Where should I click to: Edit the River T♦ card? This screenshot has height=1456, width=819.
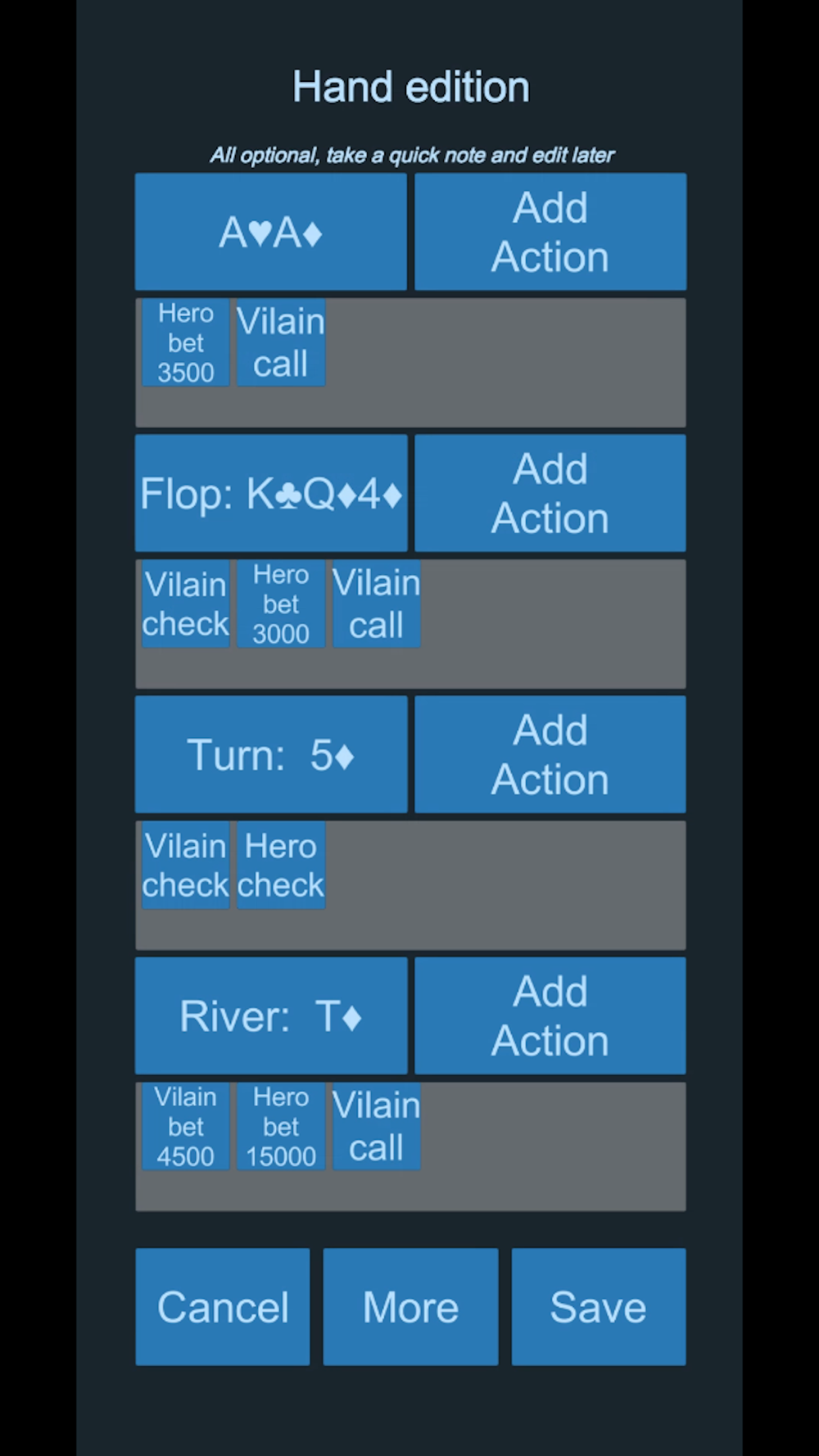(270, 1015)
